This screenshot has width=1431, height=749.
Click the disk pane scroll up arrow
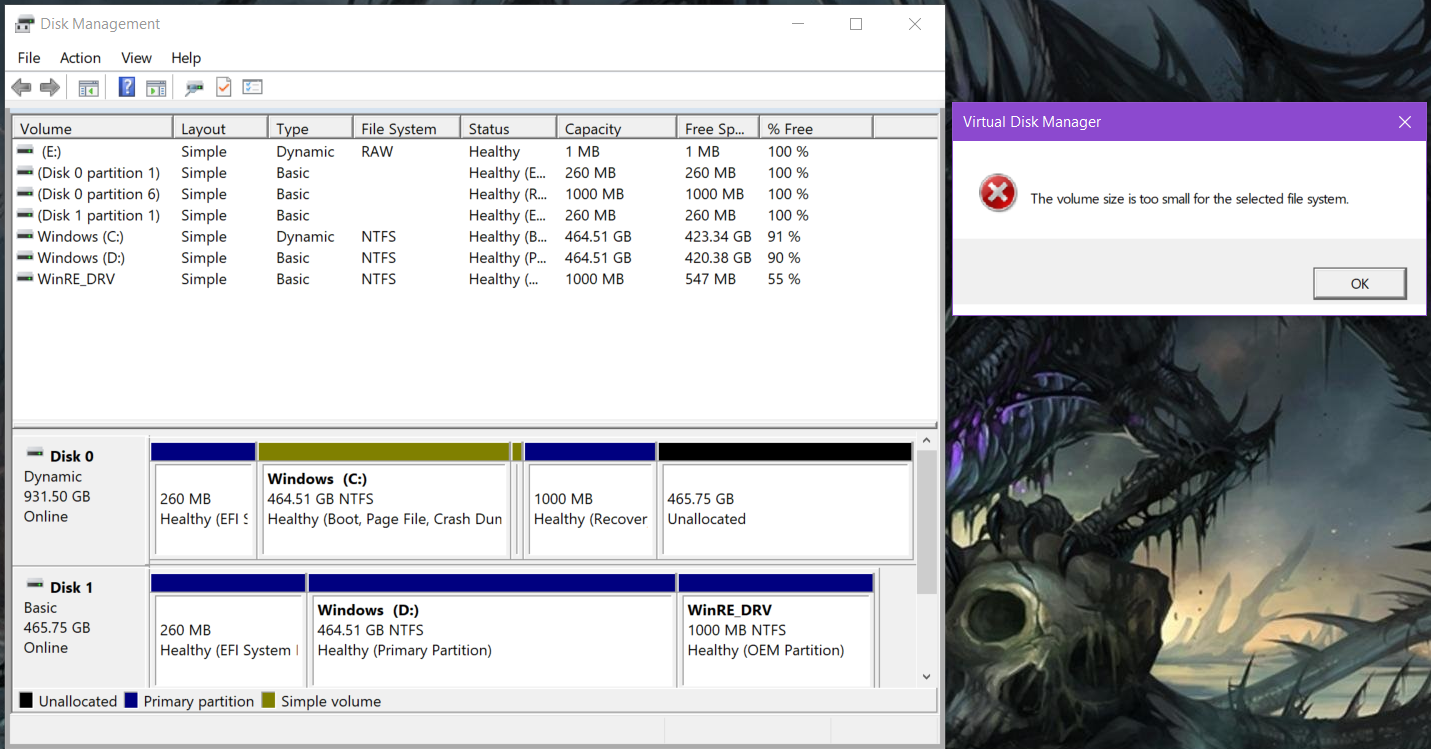[x=926, y=441]
